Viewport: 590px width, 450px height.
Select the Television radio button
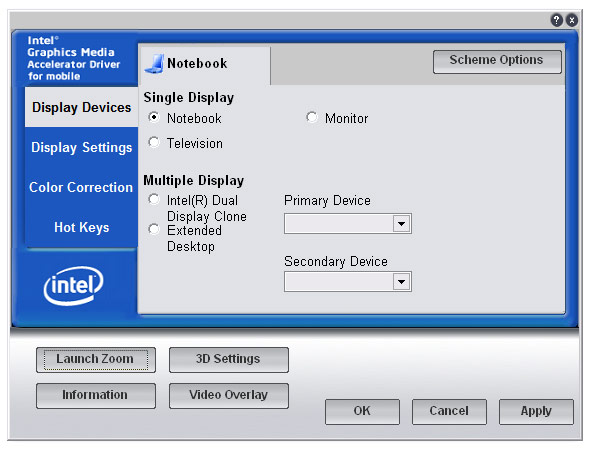(154, 143)
